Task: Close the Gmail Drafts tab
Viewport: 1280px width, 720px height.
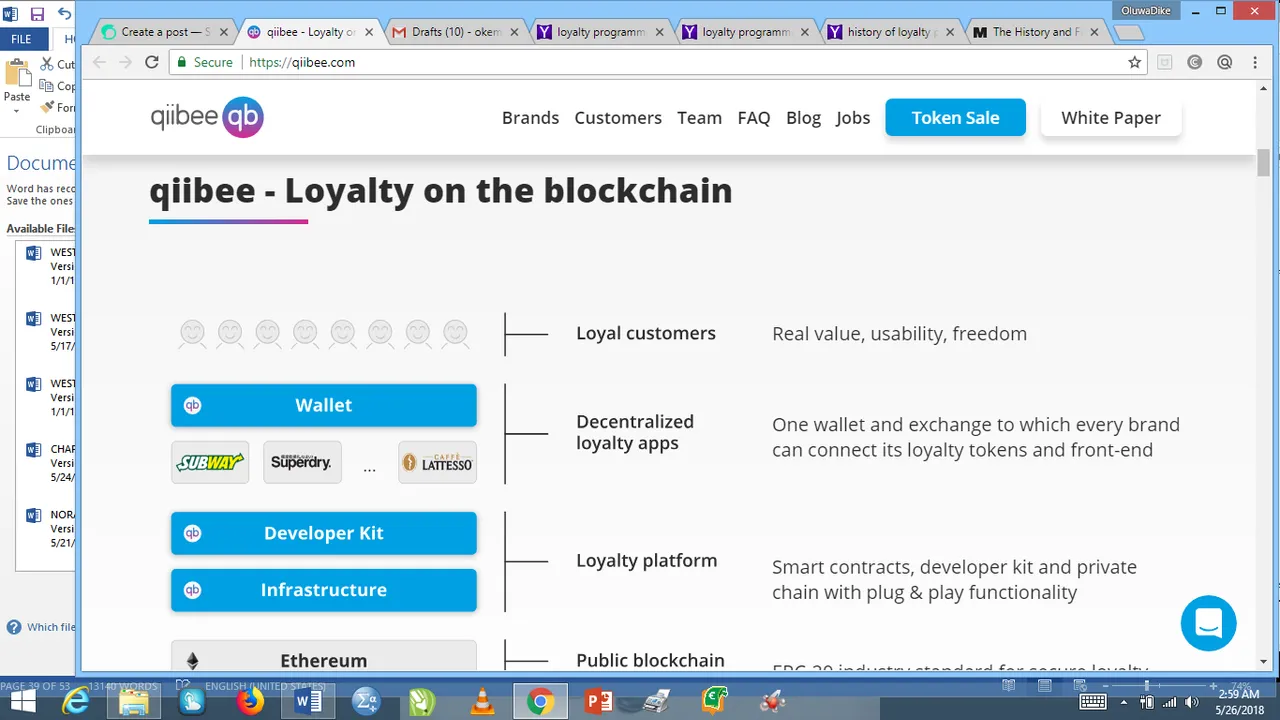Action: click(x=513, y=32)
